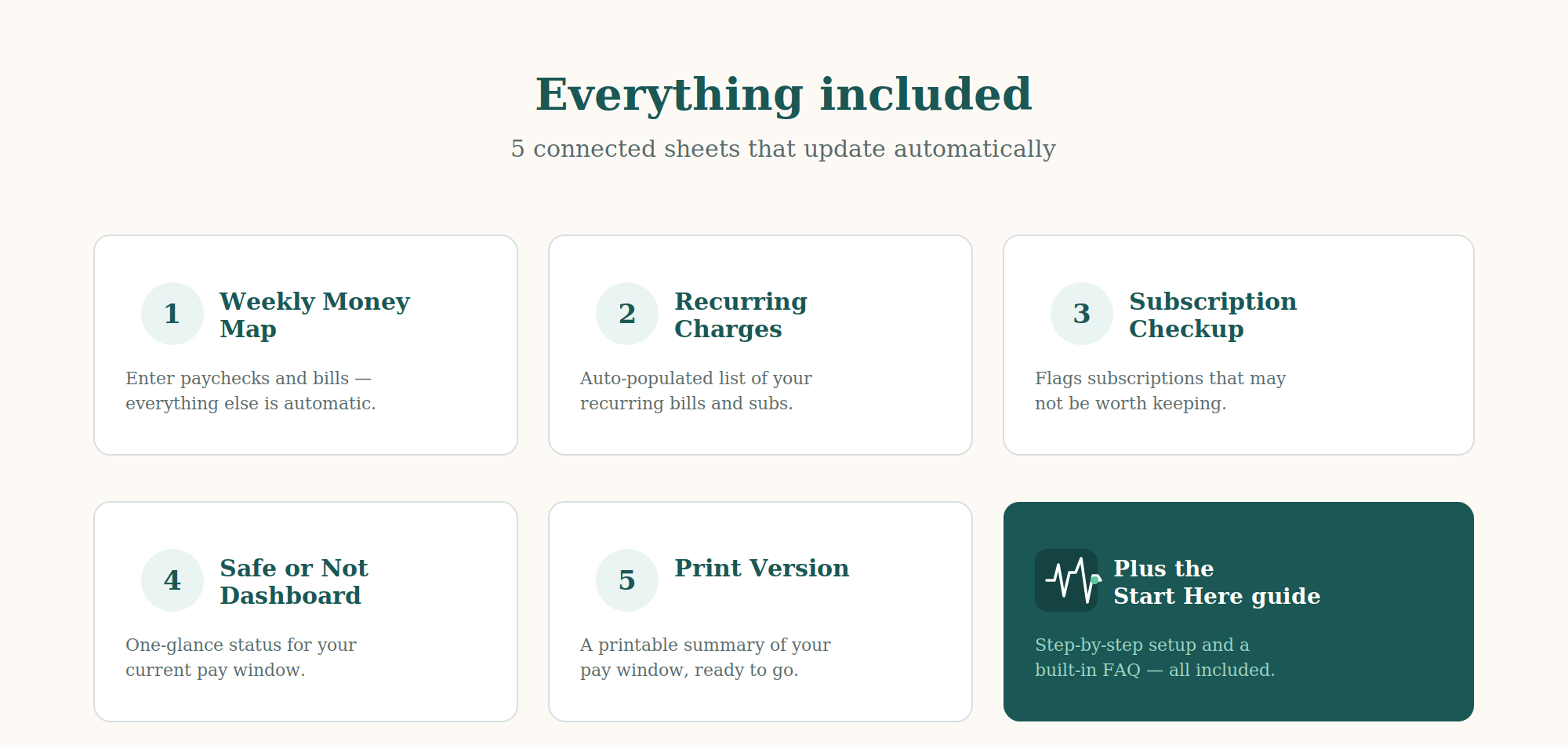Select the Print Version heading
The image size is (1568, 745).
[762, 568]
